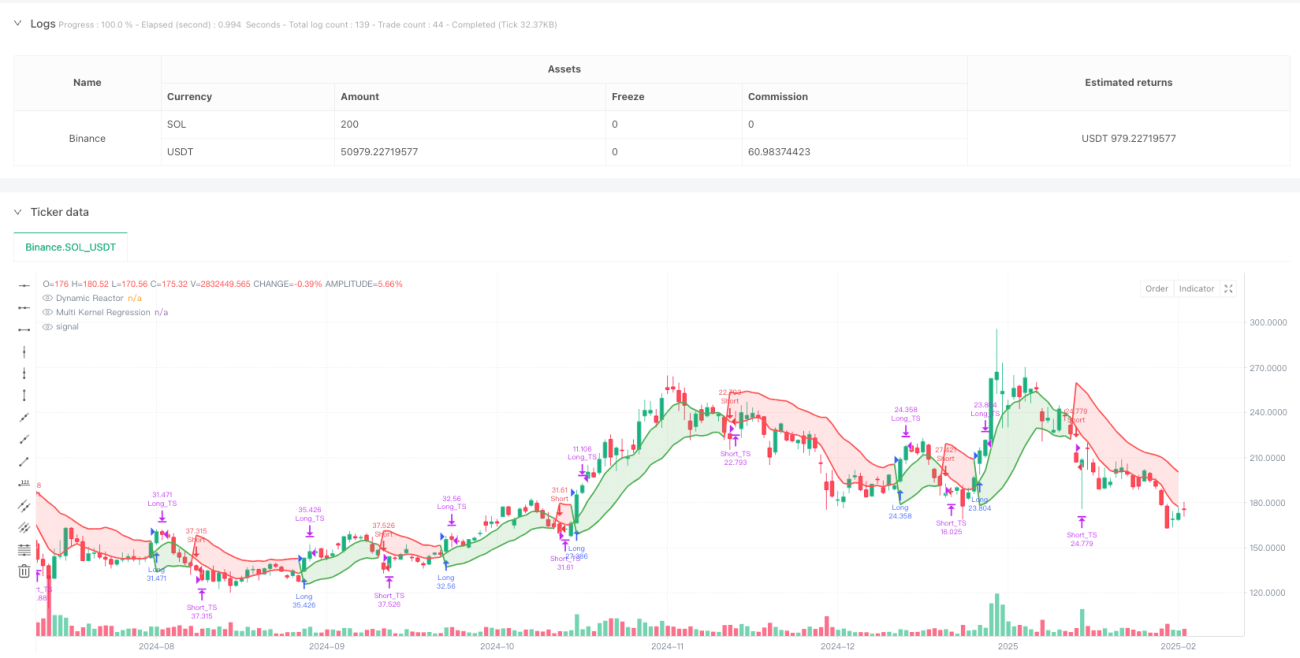Select the Fibonacci retracement lines tool
This screenshot has height=658, width=1300.
pos(24,549)
